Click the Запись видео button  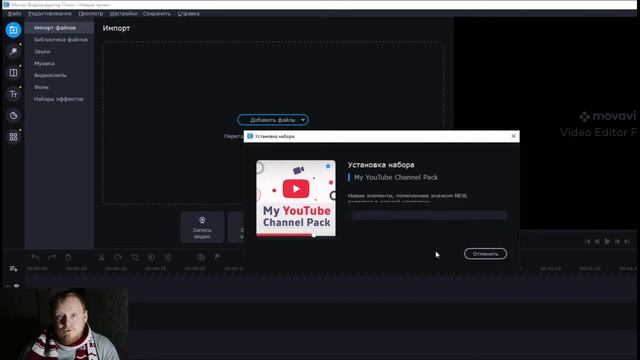click(x=202, y=227)
